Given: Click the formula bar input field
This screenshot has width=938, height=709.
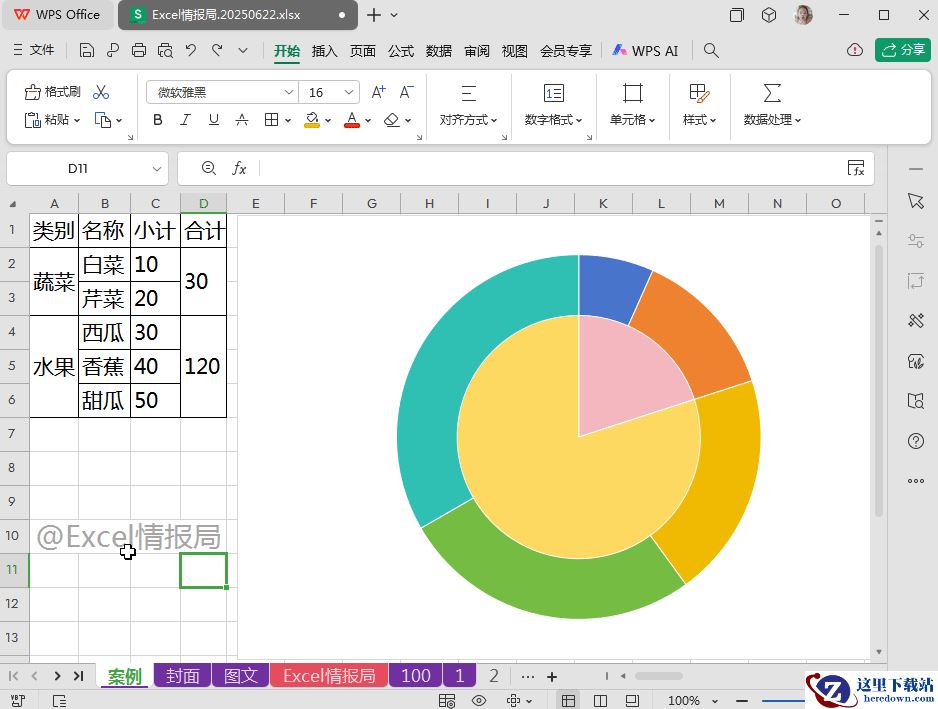Looking at the screenshot, I should pos(550,169).
